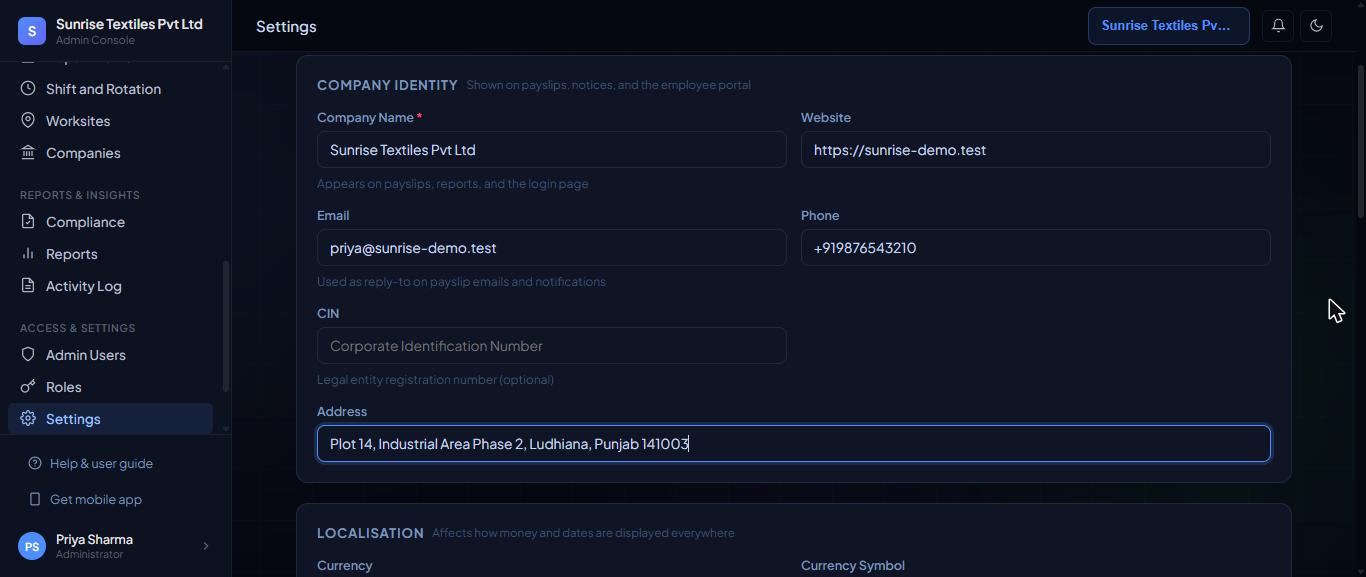Click the mobile phone icon
This screenshot has width=1366, height=577.
35,499
